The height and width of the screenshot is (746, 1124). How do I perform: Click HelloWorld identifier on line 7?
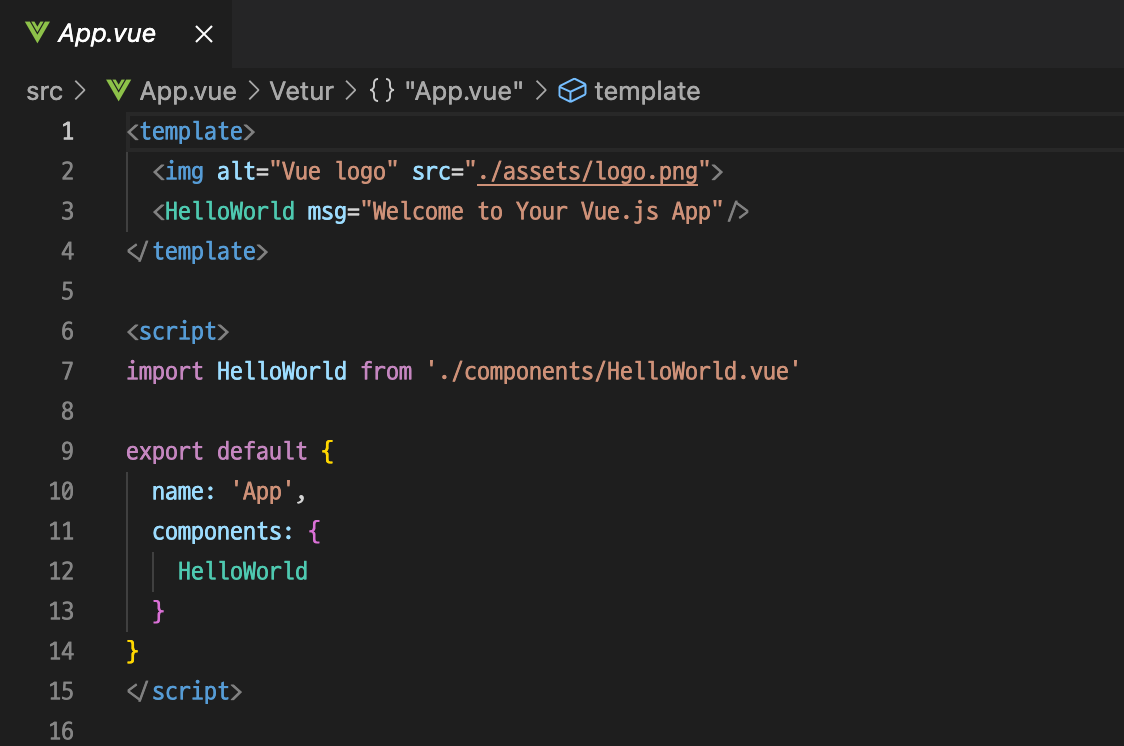click(282, 371)
